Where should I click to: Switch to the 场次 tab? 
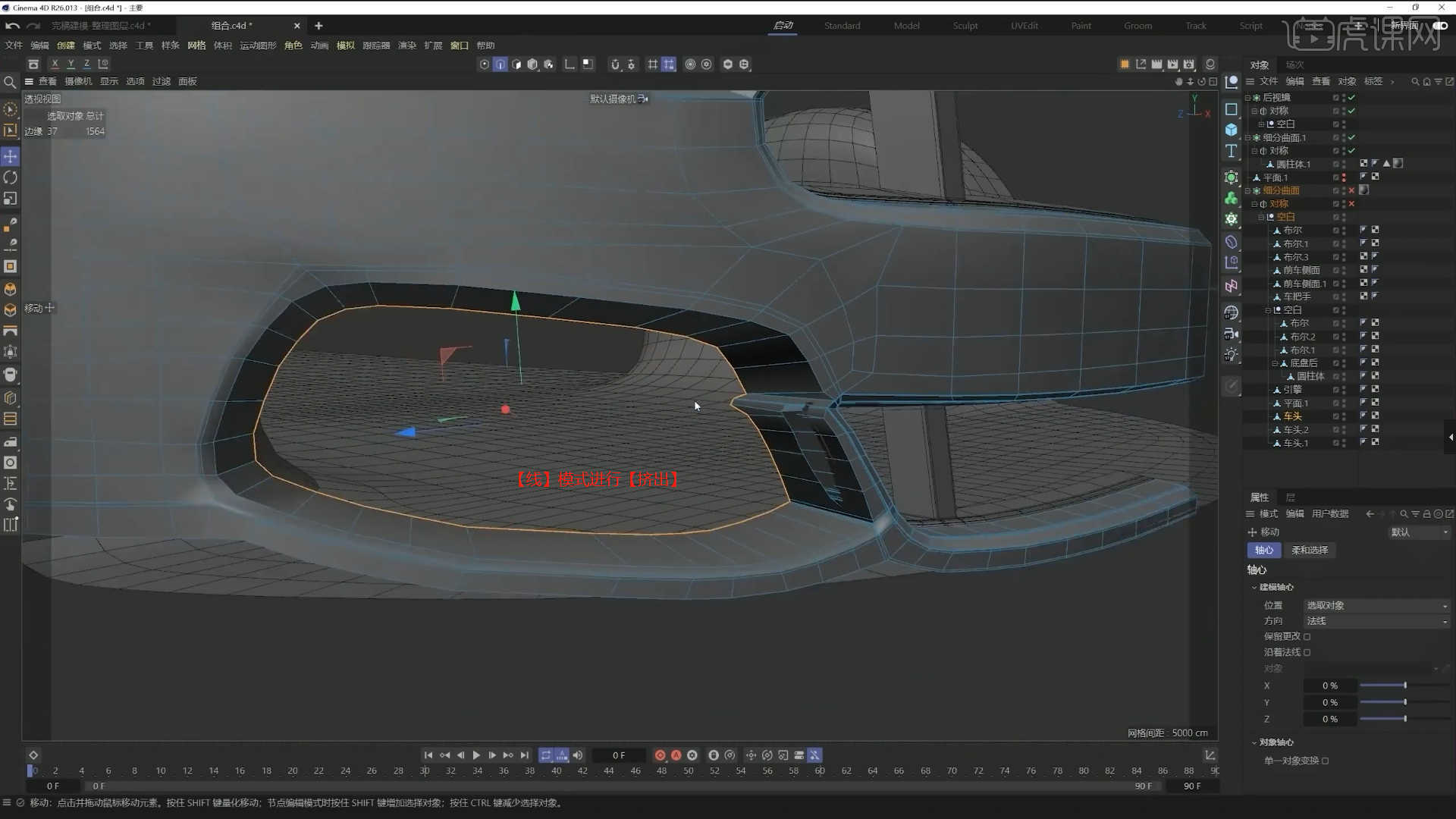[x=1295, y=64]
